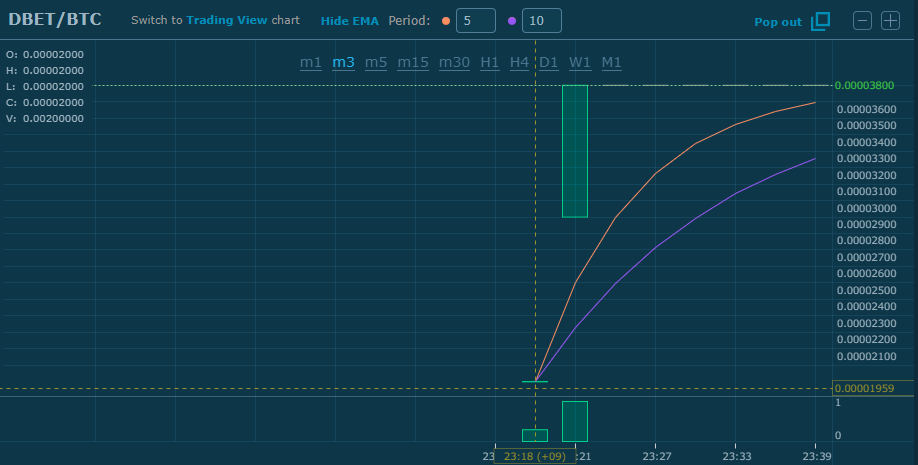Click the small volume bar at 23:18

pyautogui.click(x=535, y=435)
